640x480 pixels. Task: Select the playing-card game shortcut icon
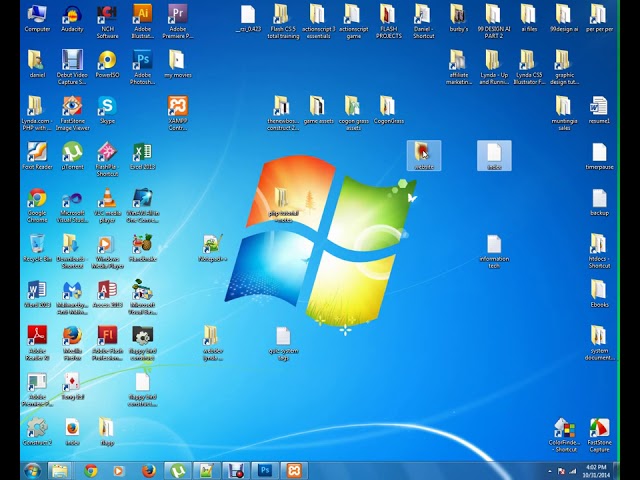[x=72, y=386]
